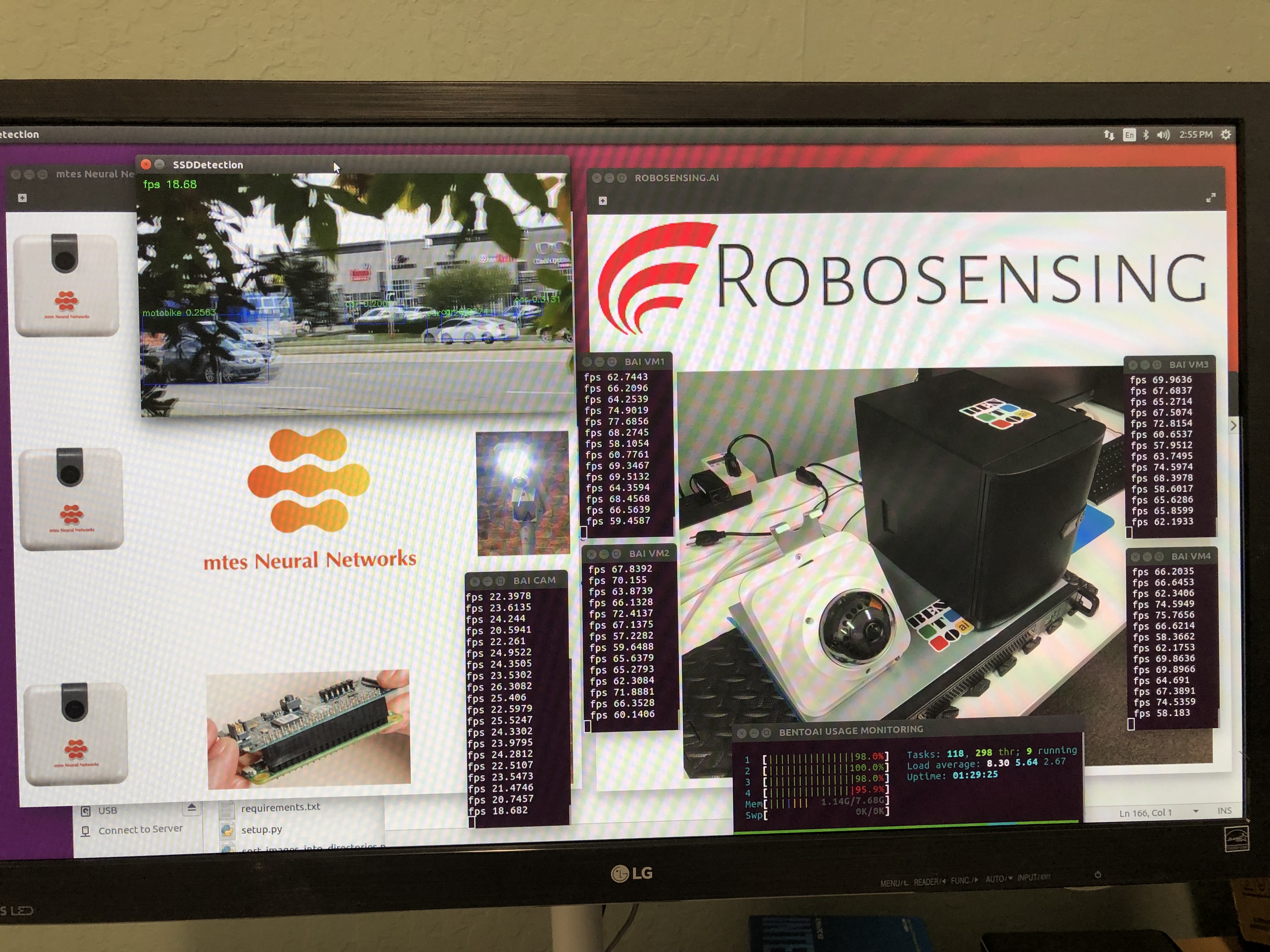Screen dimensions: 1270x952
Task: Click the network up/down arrows indicator
Action: [1109, 135]
